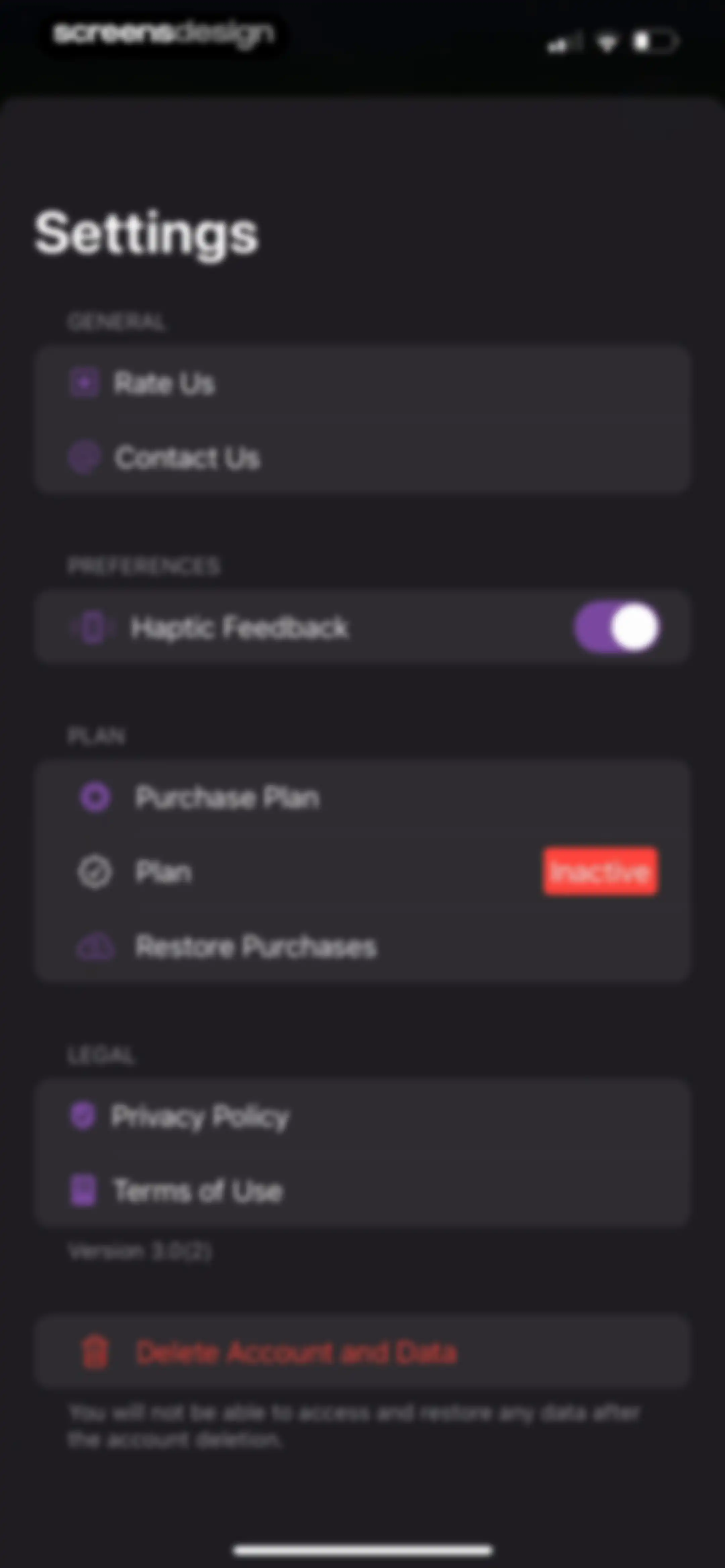Tap the star icon beside Rate Us

tap(84, 383)
